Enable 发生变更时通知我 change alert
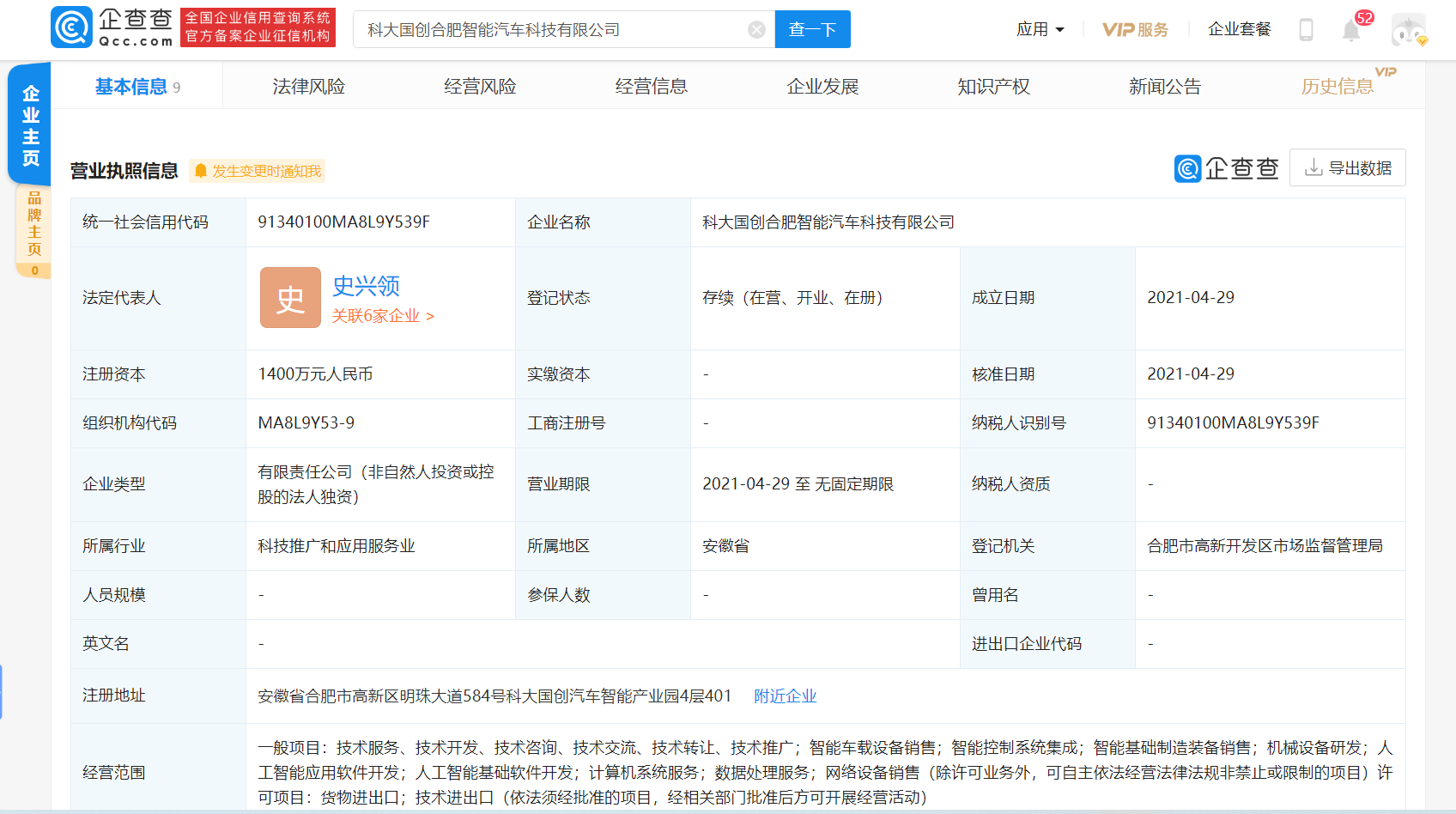 [x=258, y=171]
